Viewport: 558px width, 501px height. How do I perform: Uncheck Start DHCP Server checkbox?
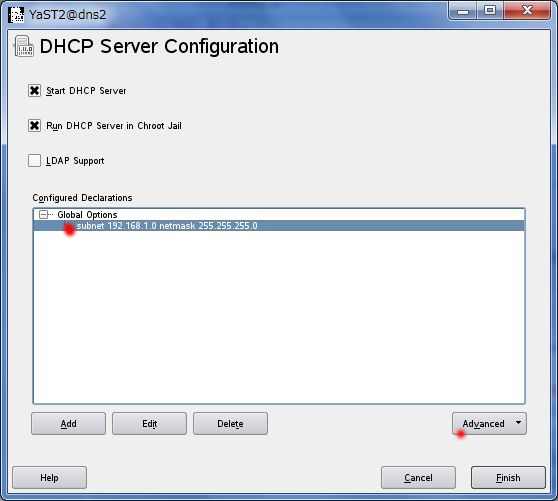point(35,91)
